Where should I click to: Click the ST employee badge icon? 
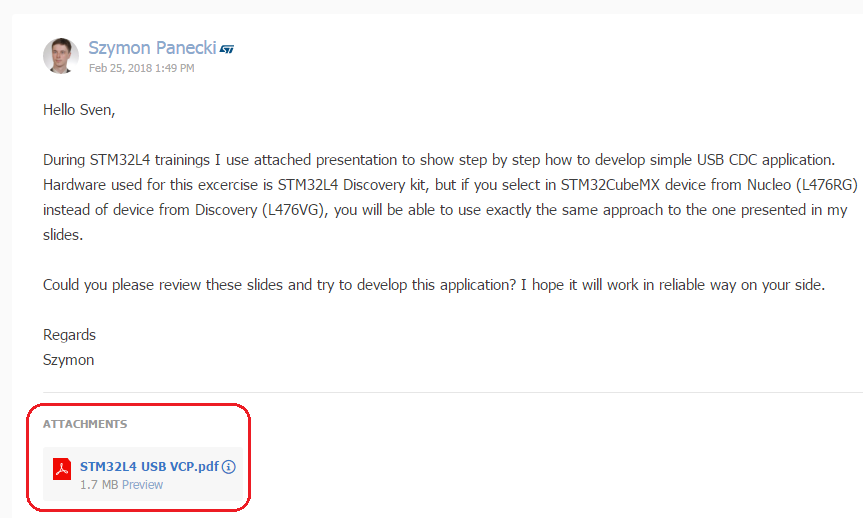point(227,48)
